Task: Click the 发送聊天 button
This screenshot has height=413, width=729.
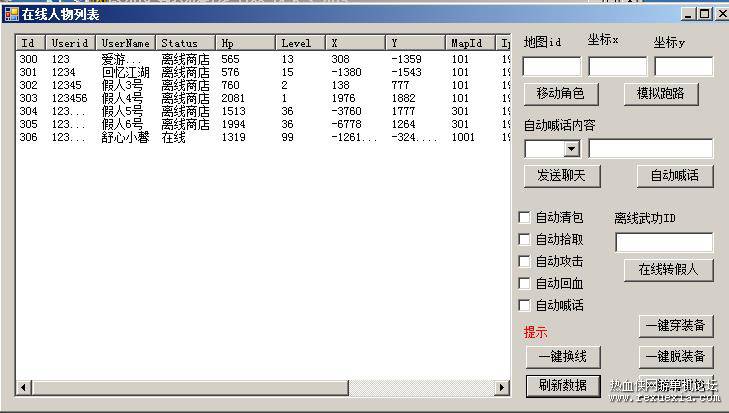Action: [562, 176]
